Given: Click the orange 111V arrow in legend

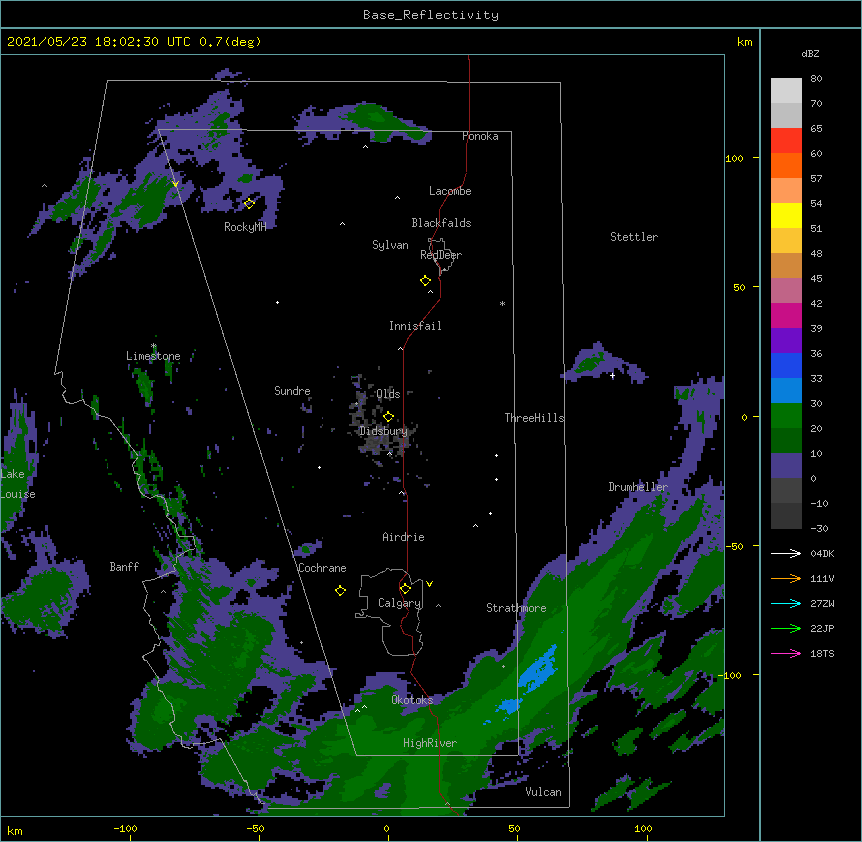Looking at the screenshot, I should [x=786, y=578].
